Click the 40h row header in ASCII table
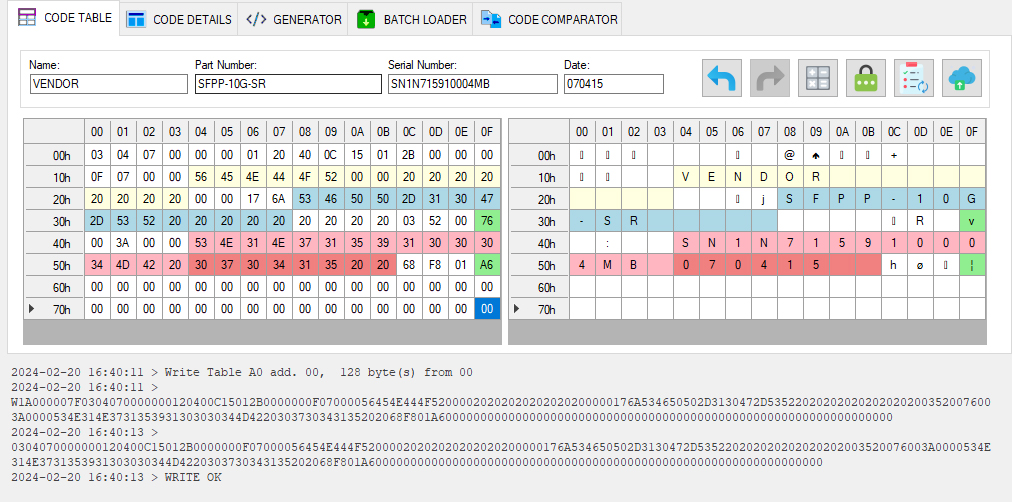This screenshot has height=502, width=1012. 539,243
